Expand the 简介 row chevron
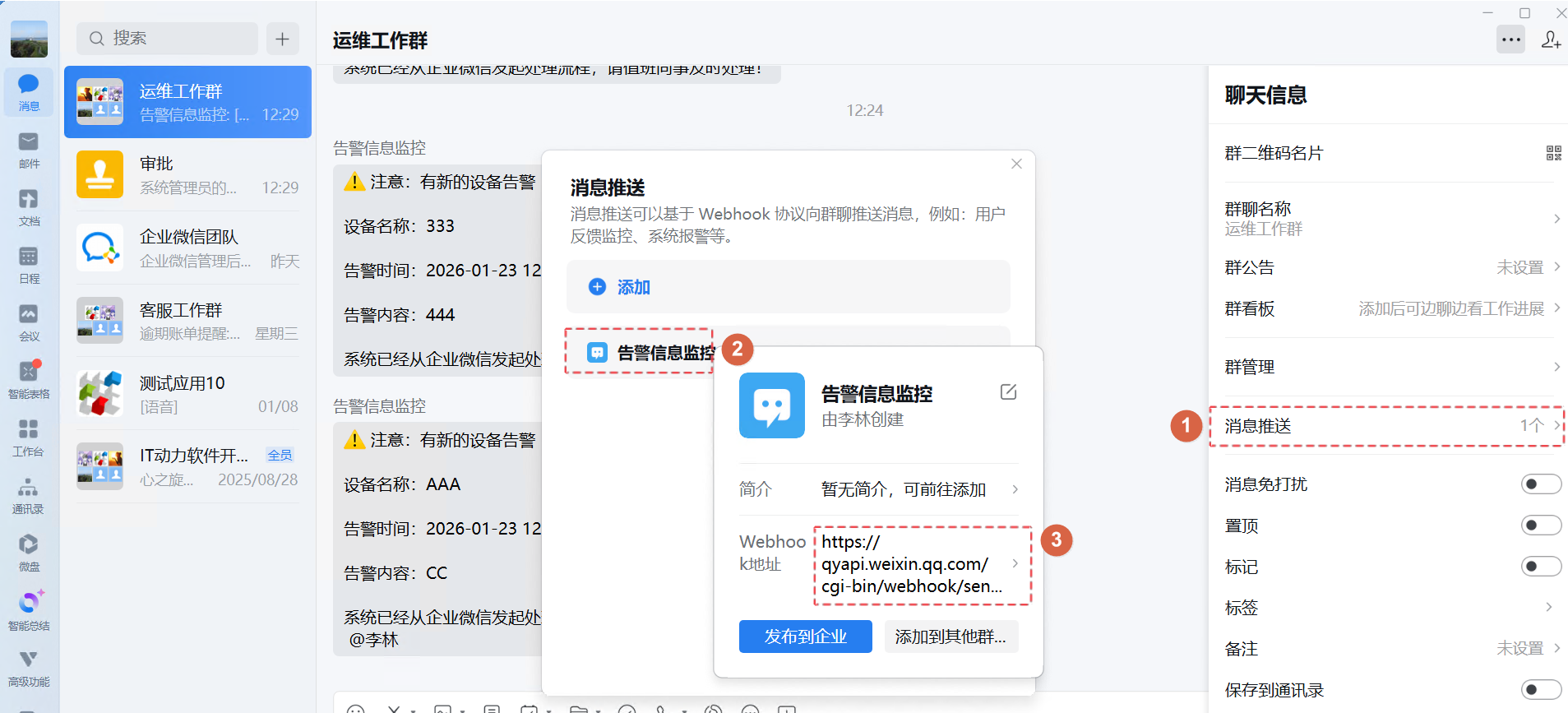This screenshot has height=713, width=1568. (1015, 489)
